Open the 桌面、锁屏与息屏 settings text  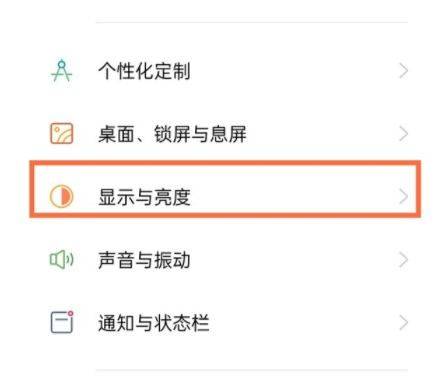(172, 134)
